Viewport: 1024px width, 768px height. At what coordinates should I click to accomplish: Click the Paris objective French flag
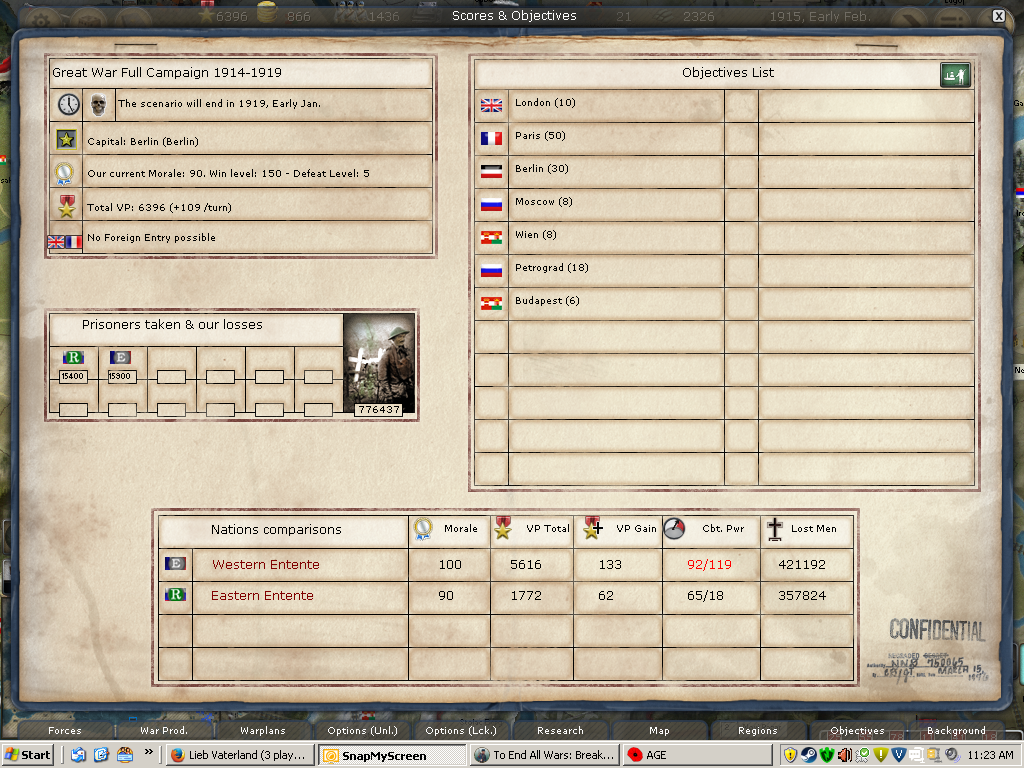(x=491, y=137)
